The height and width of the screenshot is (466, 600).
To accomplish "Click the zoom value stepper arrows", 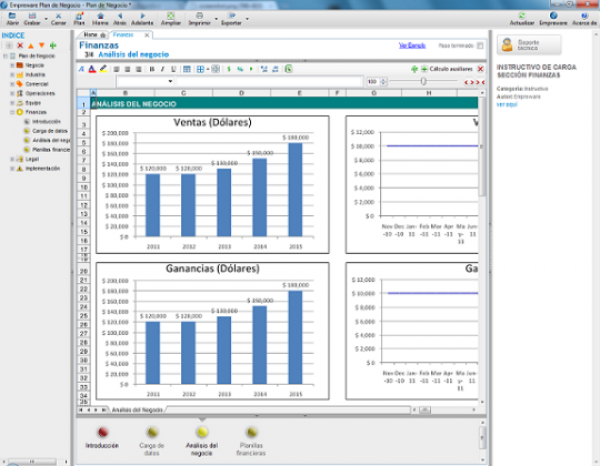I will point(383,81).
